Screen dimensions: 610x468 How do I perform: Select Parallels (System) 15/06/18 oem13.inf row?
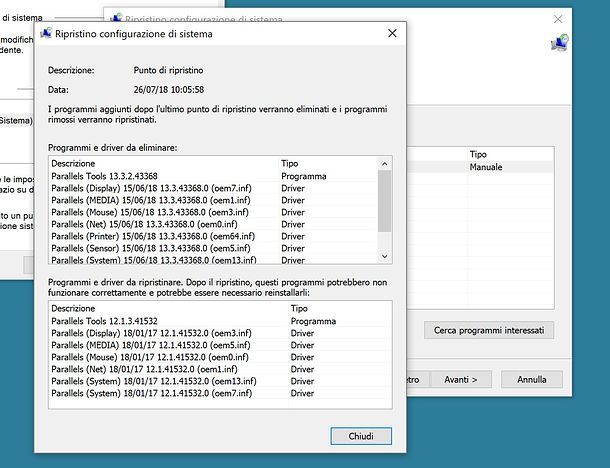tap(214, 260)
